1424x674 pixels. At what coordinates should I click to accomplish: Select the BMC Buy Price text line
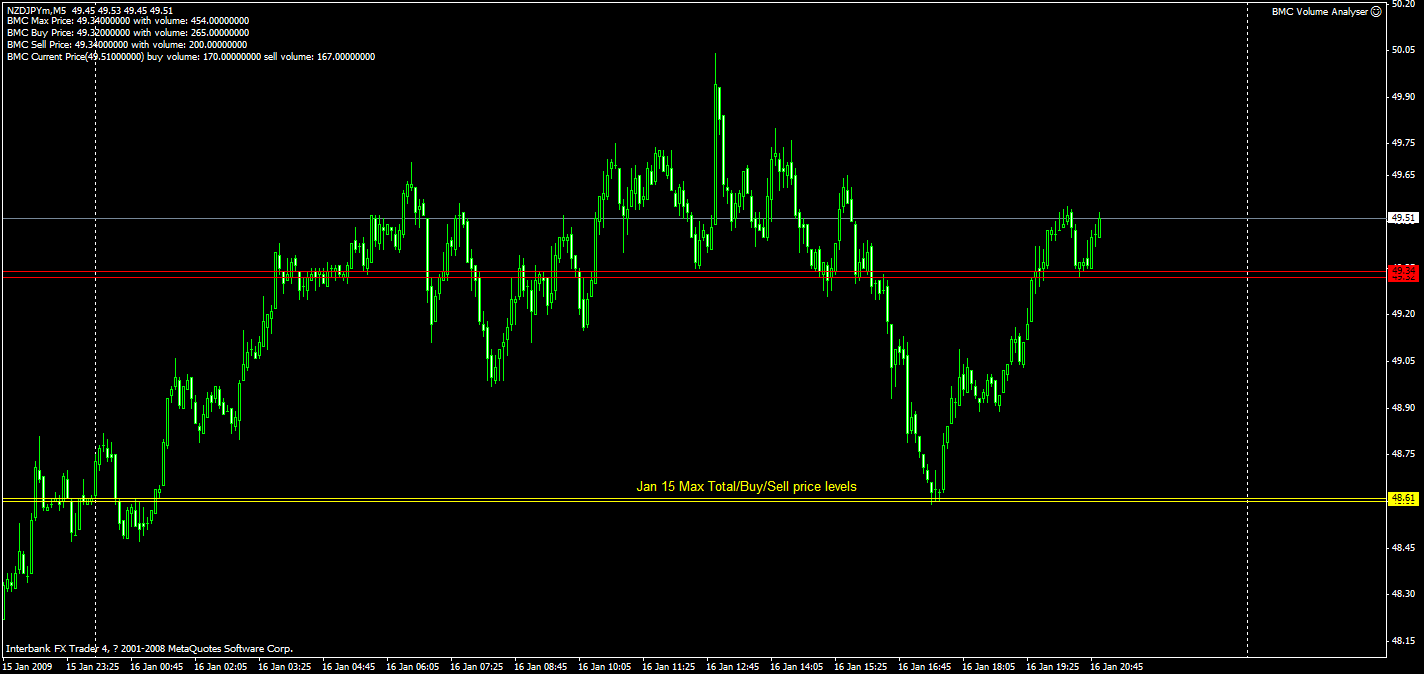tap(127, 33)
